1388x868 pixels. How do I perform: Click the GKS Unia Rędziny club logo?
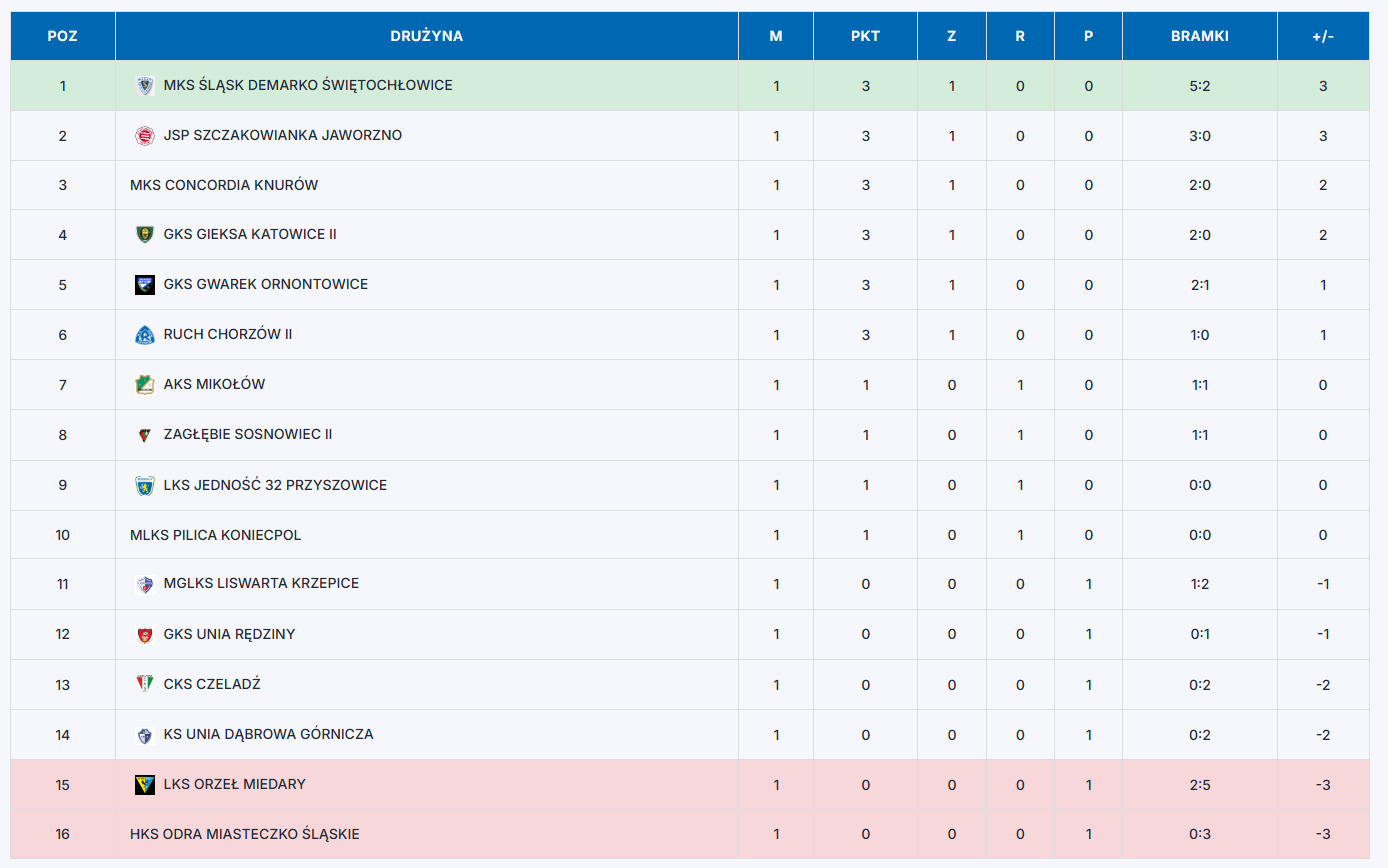click(x=145, y=635)
